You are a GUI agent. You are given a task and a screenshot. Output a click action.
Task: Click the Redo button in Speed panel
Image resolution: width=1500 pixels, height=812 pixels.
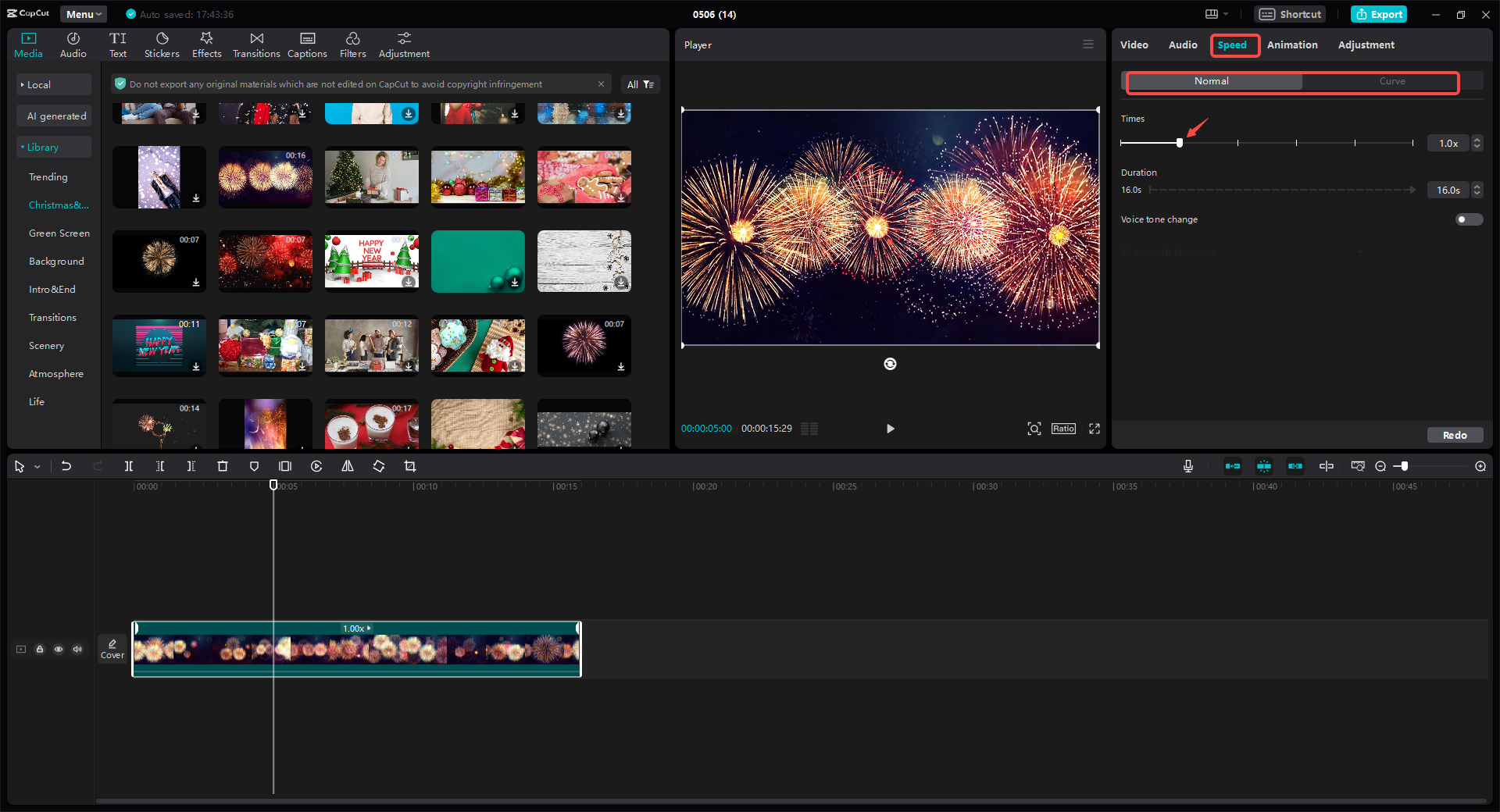[x=1454, y=435]
